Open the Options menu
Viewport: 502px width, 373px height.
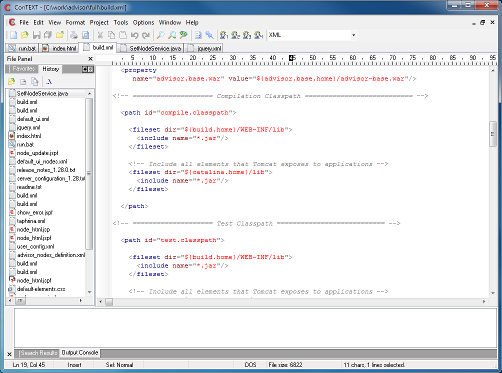[143, 22]
